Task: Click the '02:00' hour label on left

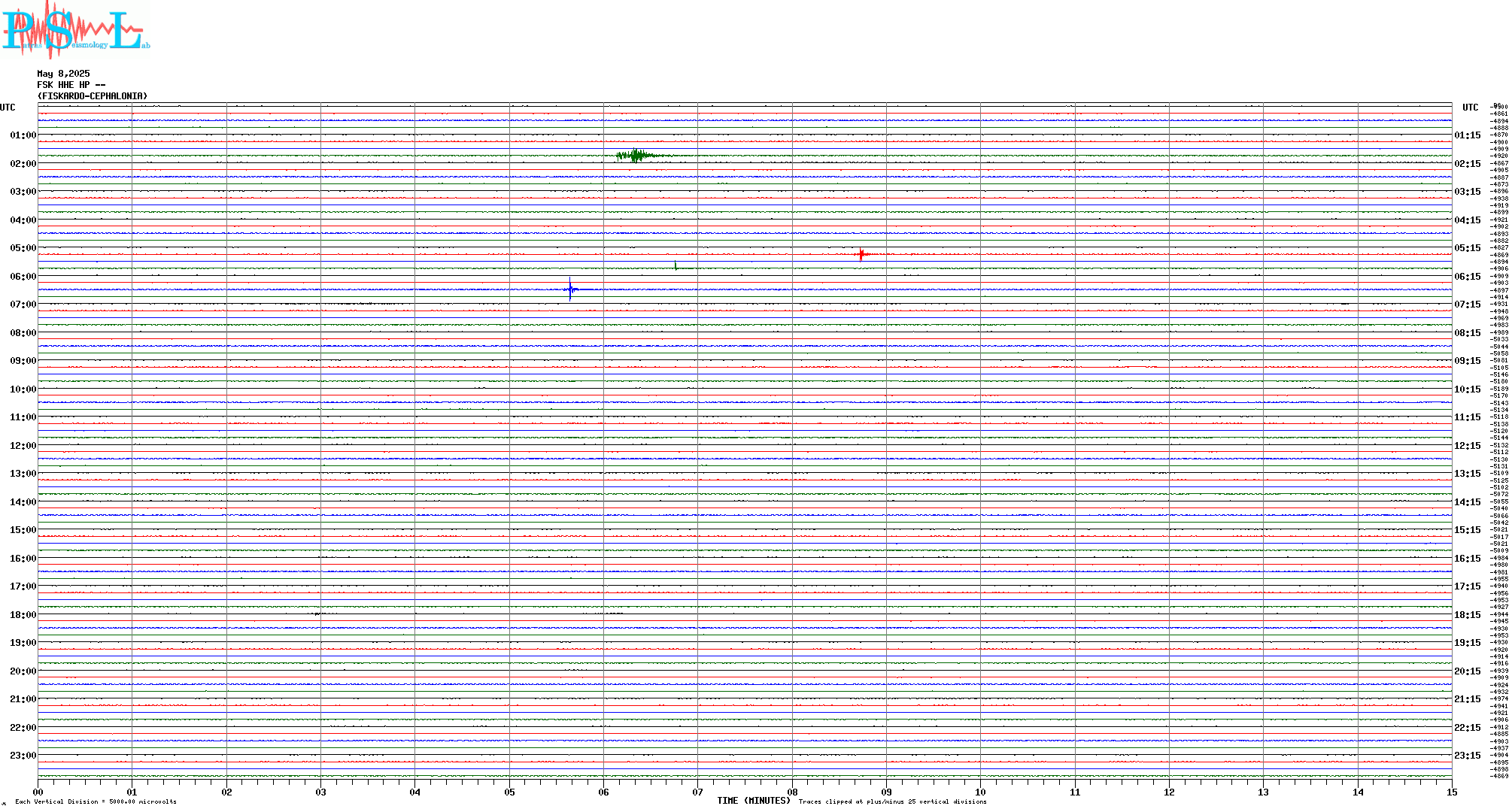Action: [x=23, y=164]
